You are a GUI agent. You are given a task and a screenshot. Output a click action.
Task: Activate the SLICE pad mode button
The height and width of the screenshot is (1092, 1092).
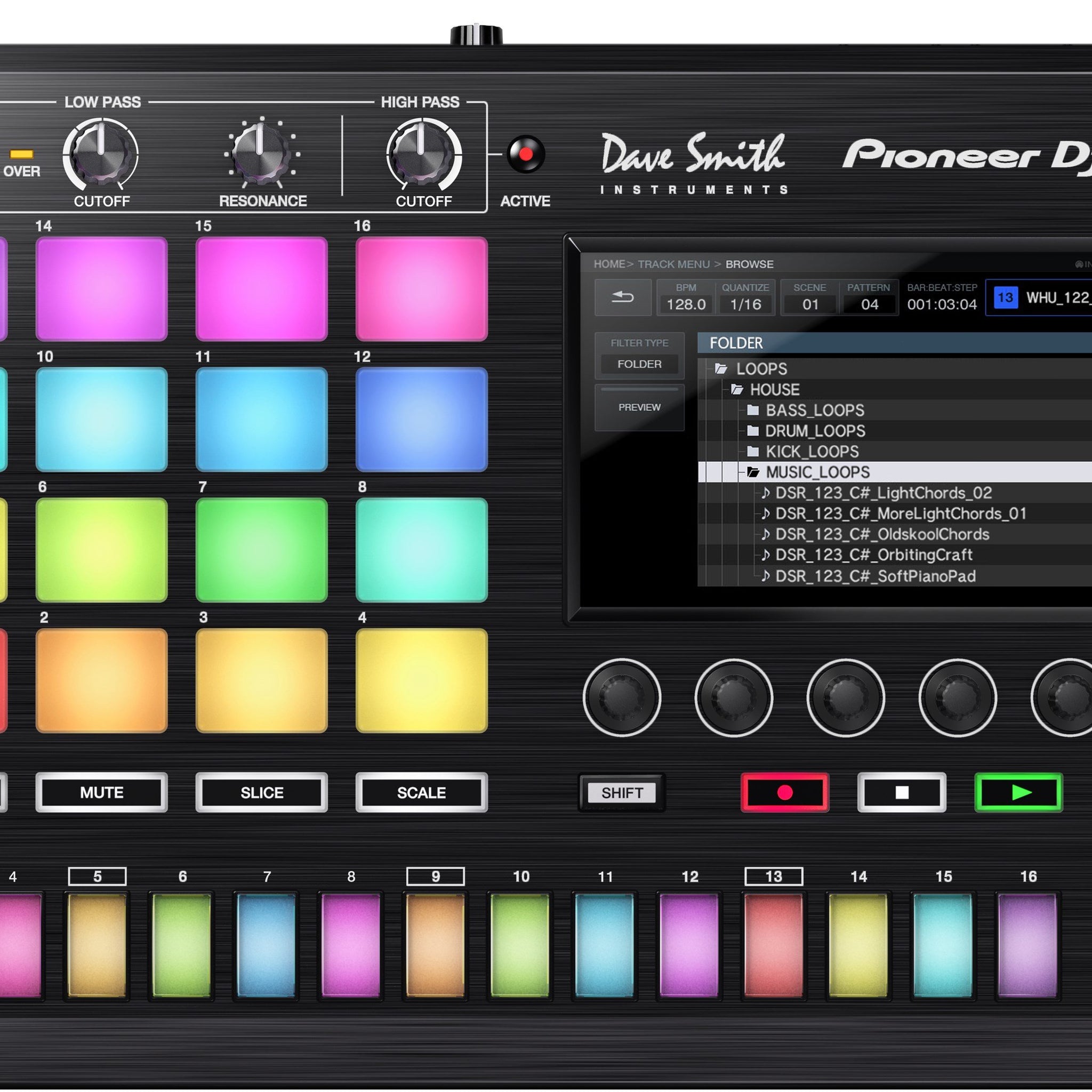tap(262, 792)
